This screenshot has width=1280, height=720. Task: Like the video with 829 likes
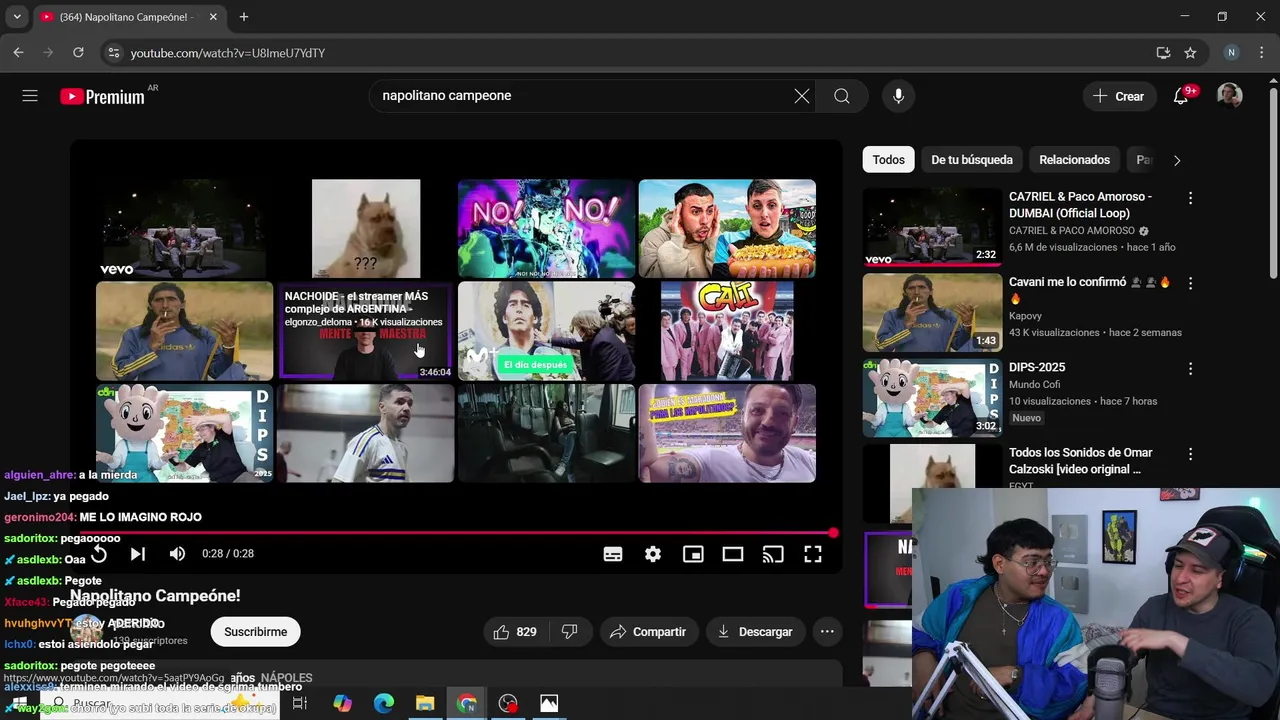(x=516, y=632)
